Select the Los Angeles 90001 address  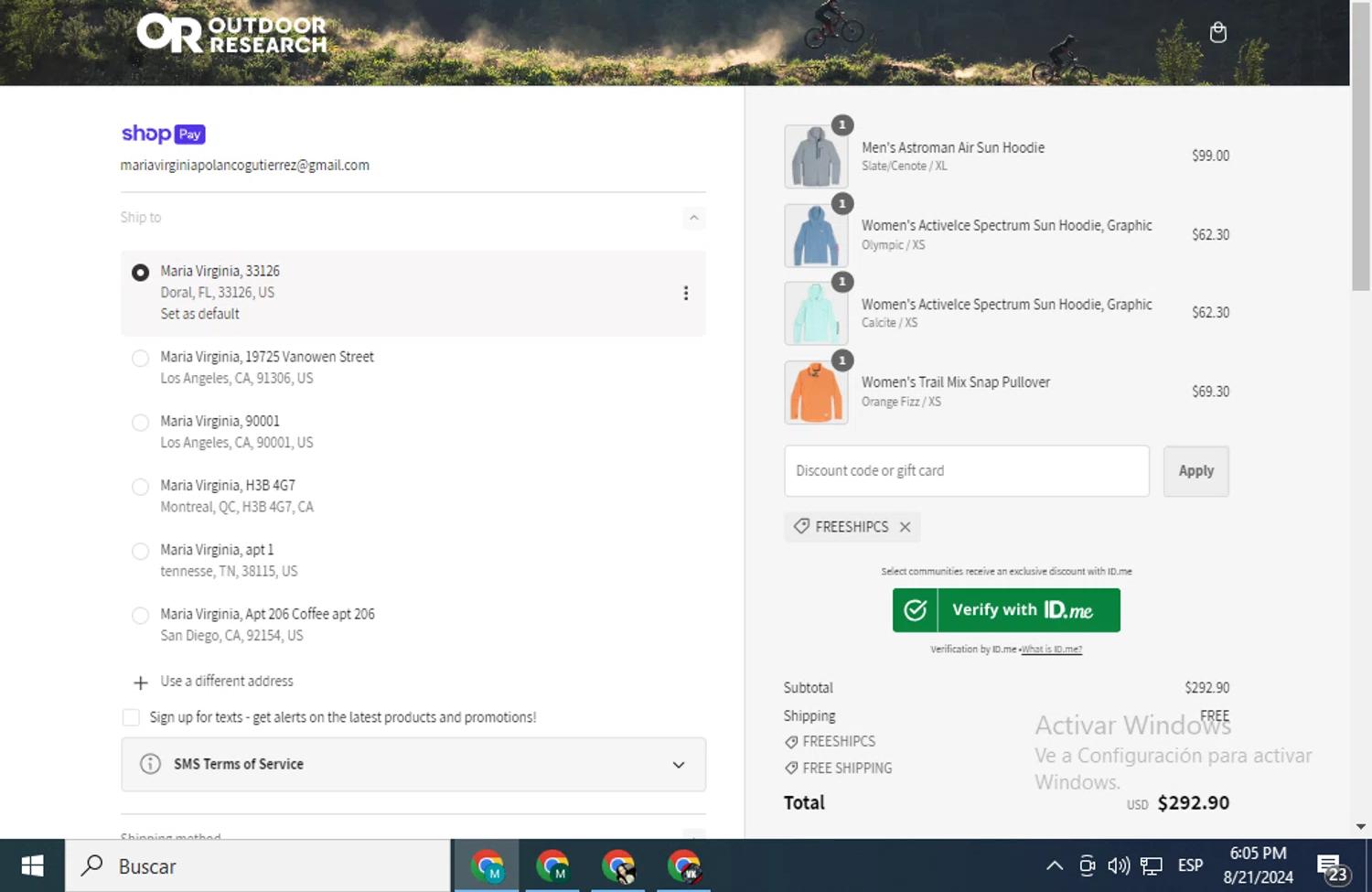(140, 423)
